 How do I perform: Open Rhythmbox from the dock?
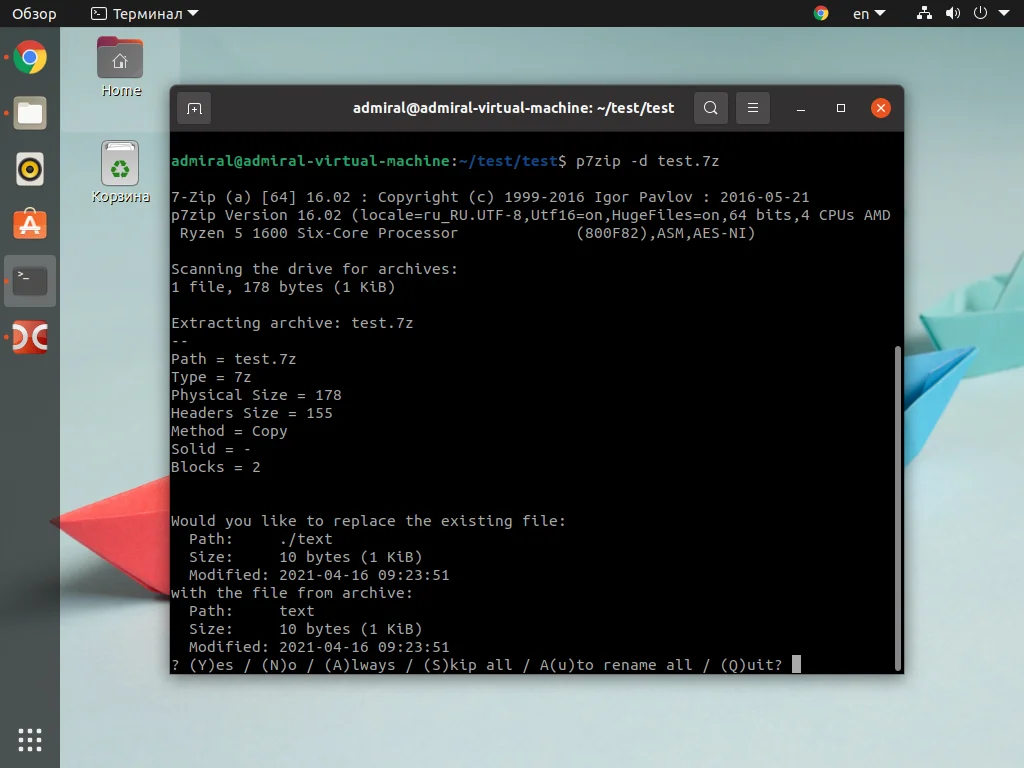(29, 169)
